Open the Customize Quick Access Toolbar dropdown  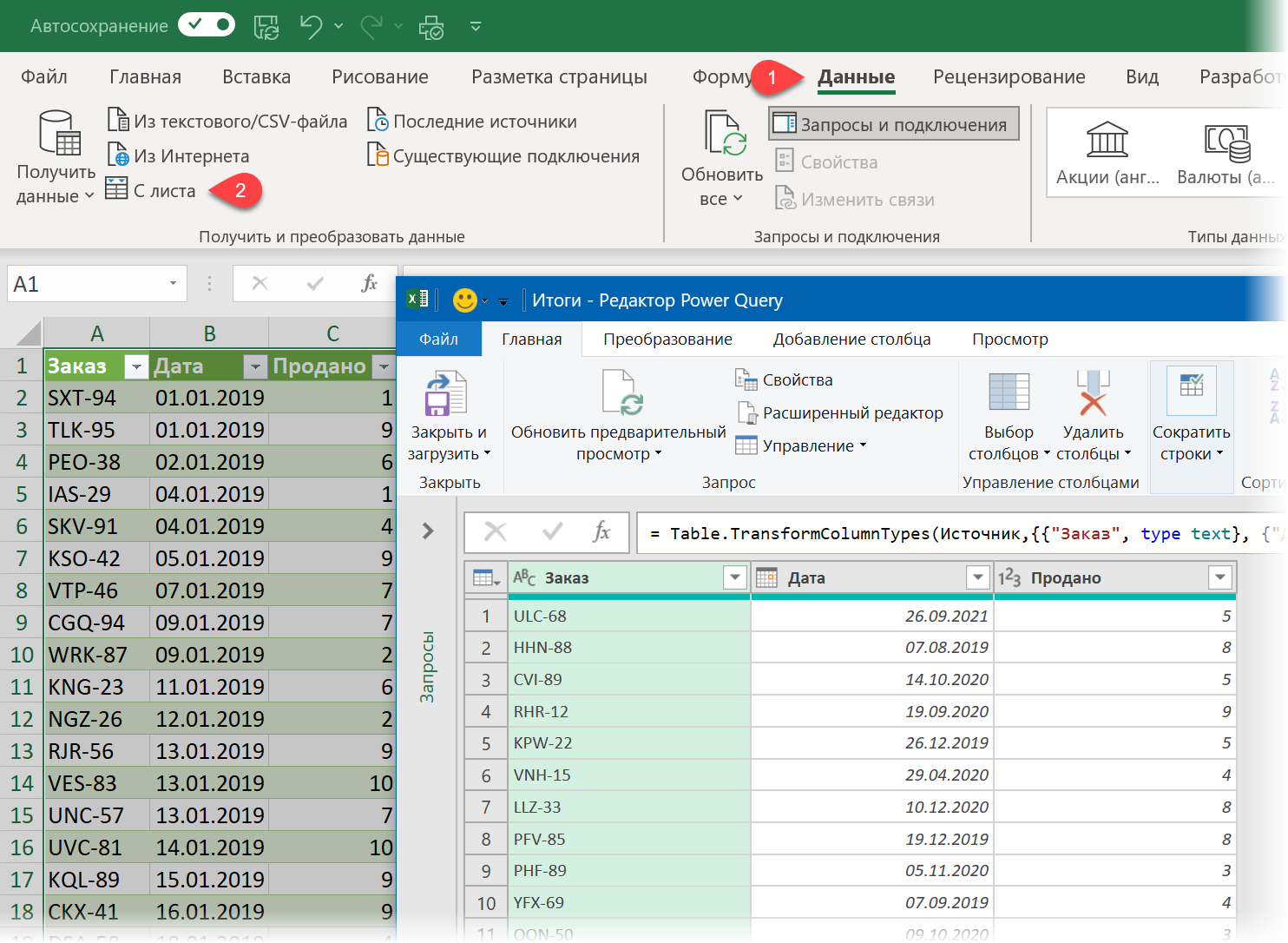click(476, 26)
